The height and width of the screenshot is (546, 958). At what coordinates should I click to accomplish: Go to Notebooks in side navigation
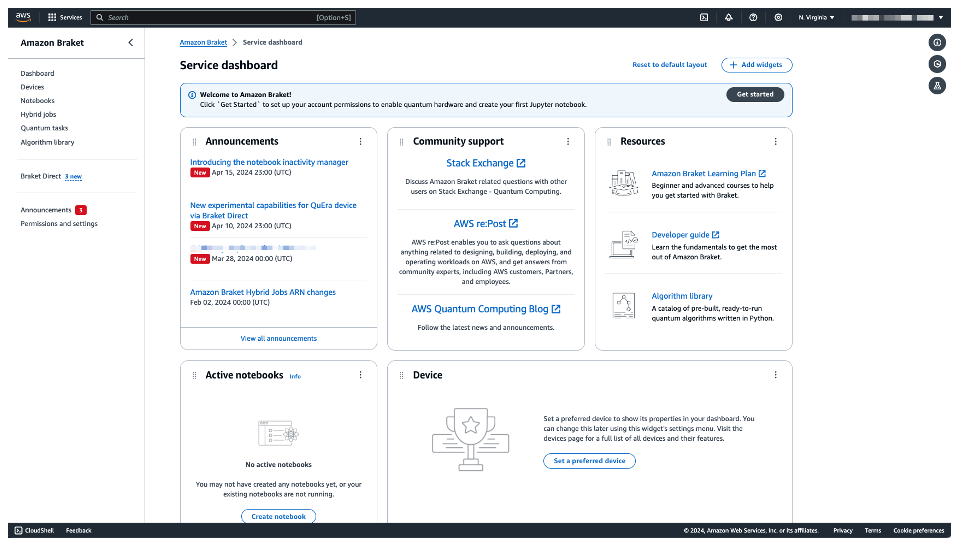click(x=37, y=101)
